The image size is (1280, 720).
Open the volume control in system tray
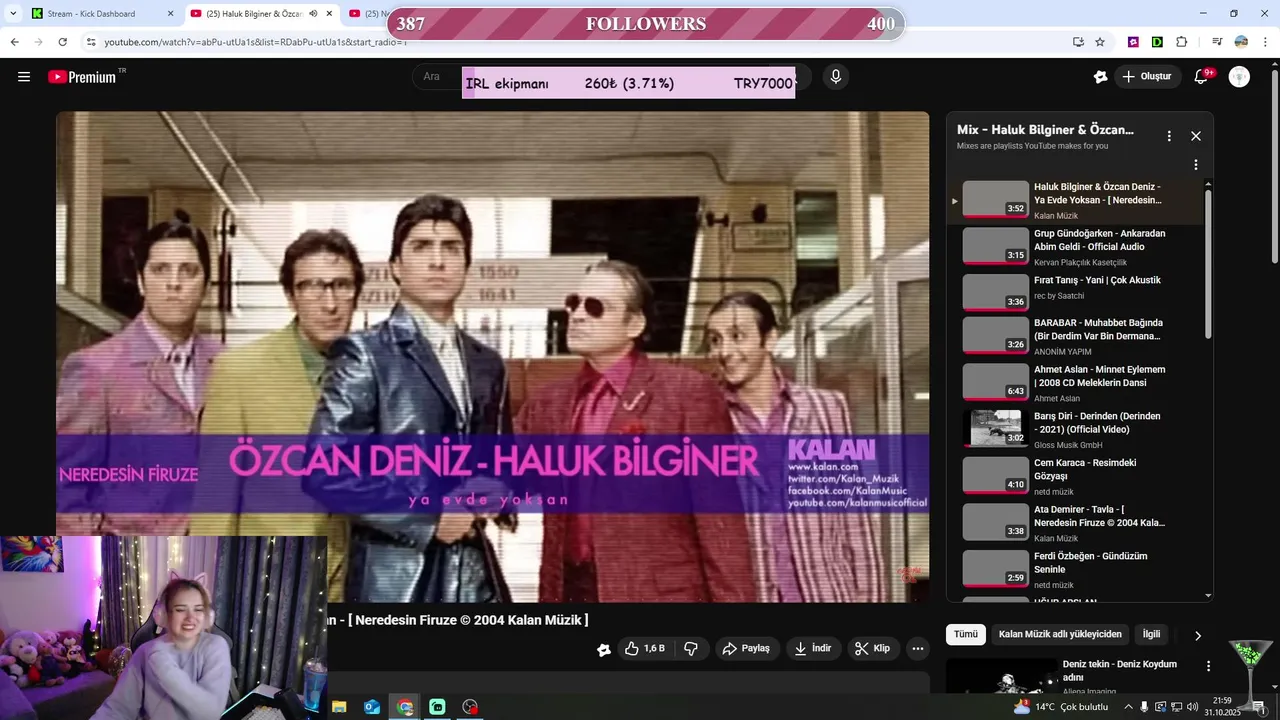(x=1192, y=707)
